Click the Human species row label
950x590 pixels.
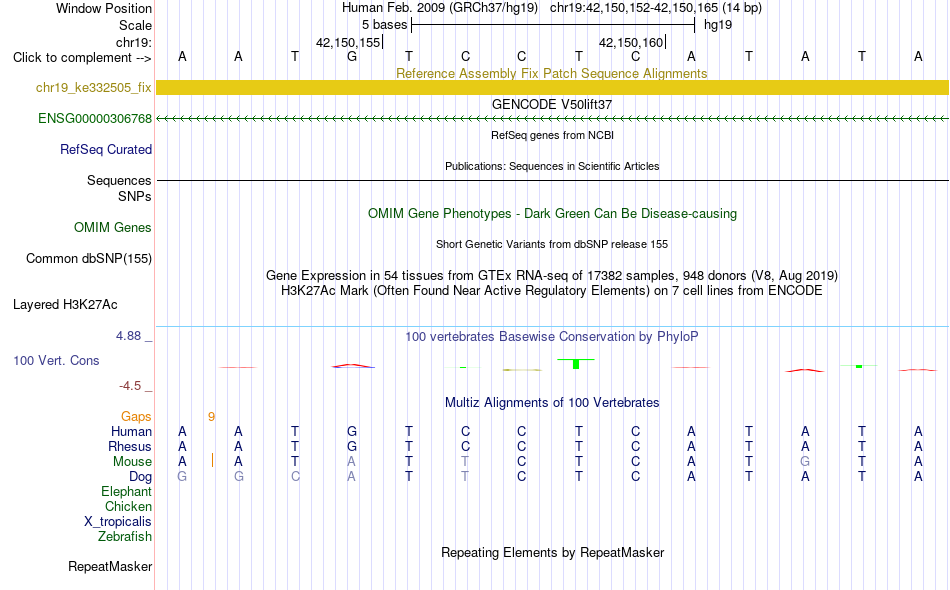(131, 432)
